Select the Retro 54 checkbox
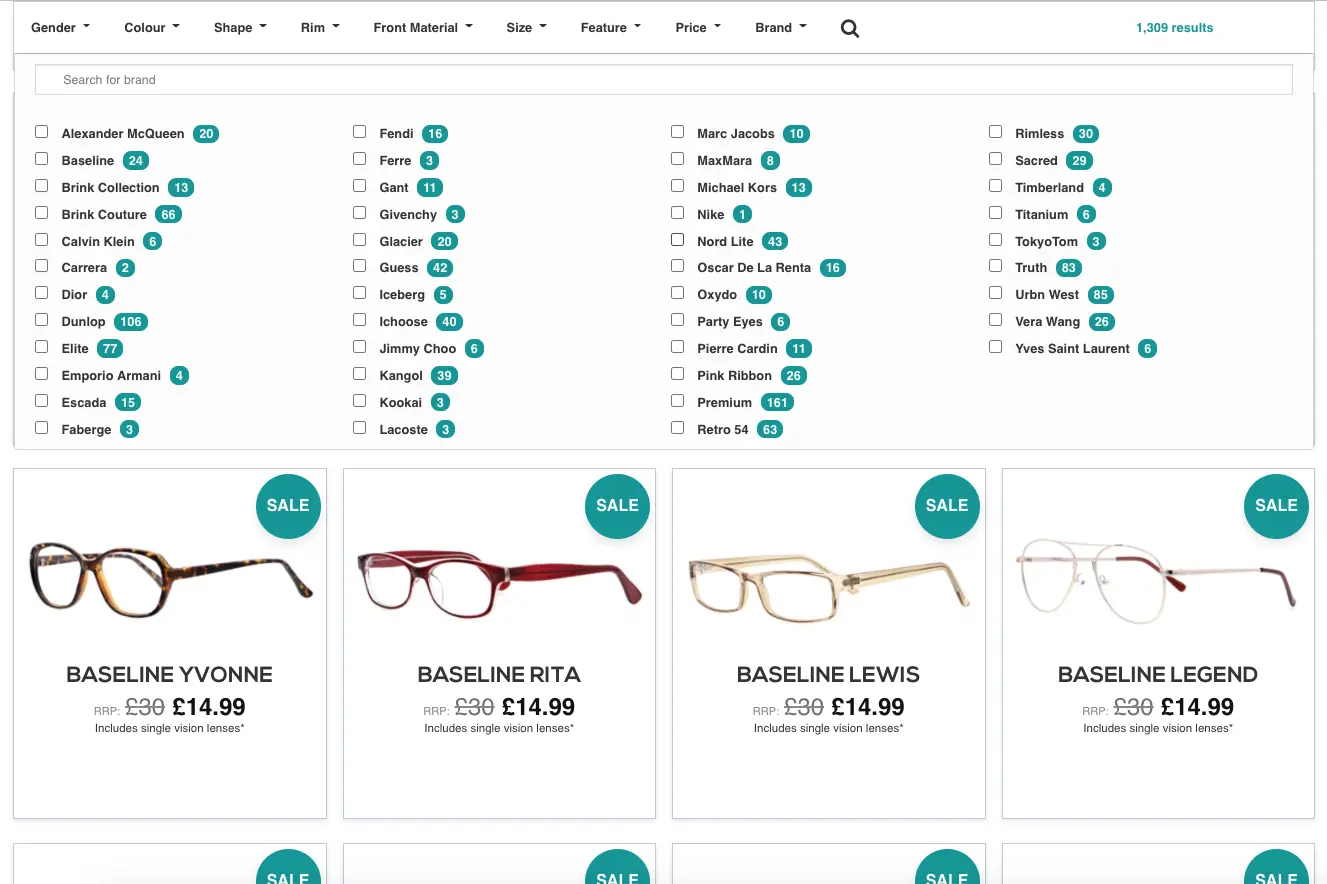This screenshot has height=884, width=1327. point(678,428)
